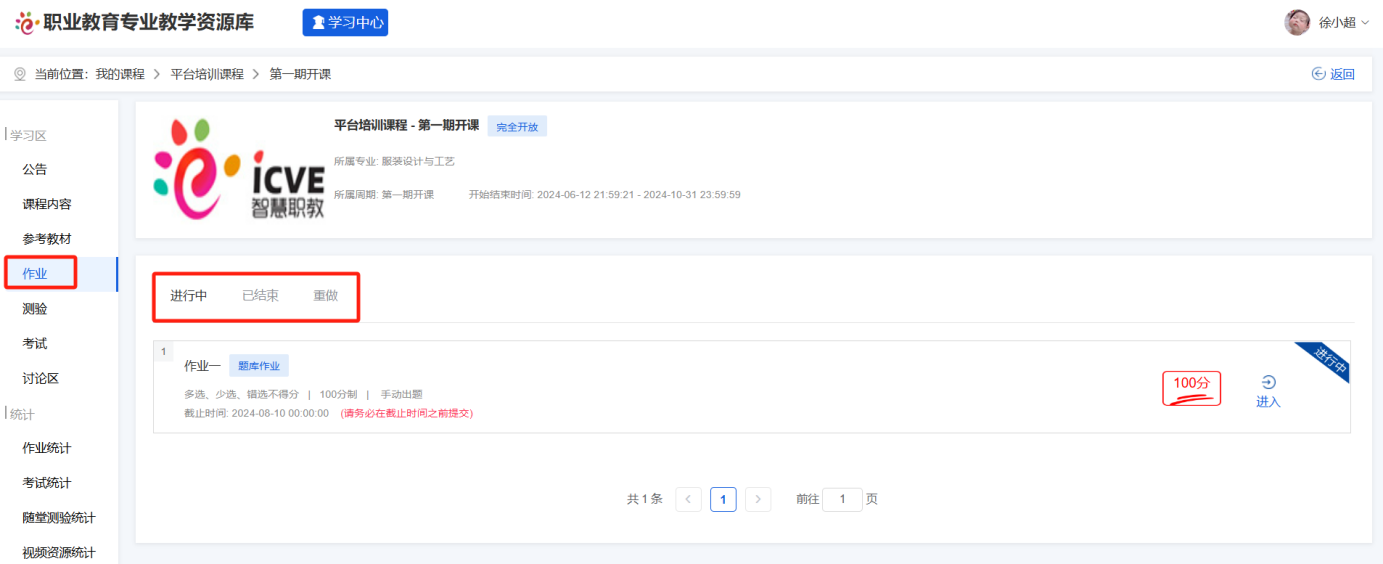This screenshot has width=1383, height=564.
Task: Go to the next page arrow
Action: pos(758,499)
